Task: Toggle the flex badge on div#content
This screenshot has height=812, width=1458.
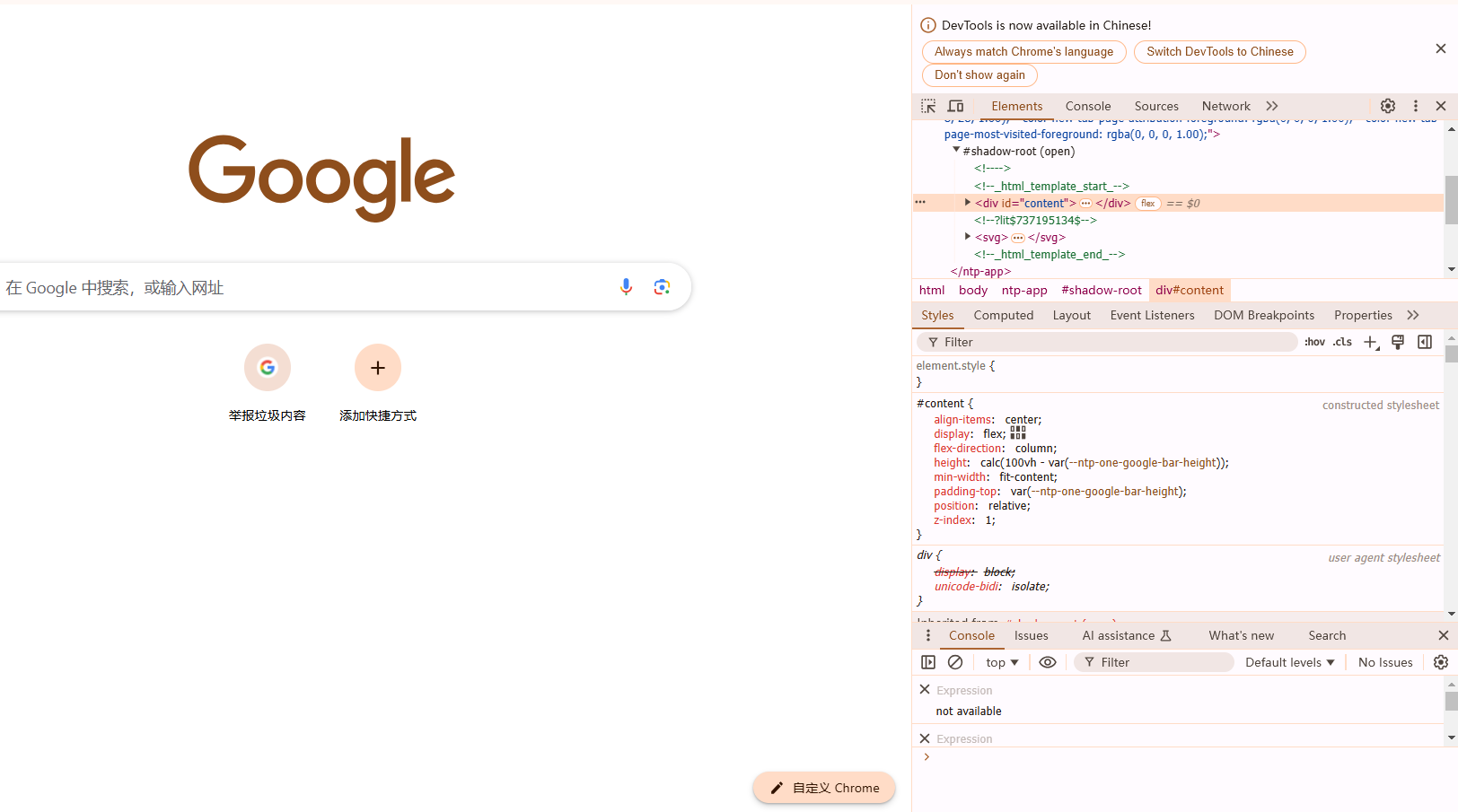Action: (x=1148, y=204)
